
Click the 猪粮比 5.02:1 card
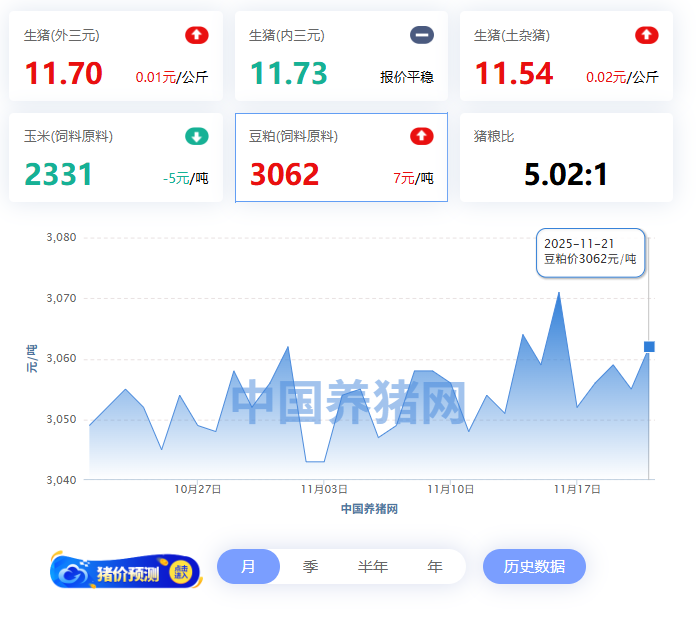(x=565, y=158)
